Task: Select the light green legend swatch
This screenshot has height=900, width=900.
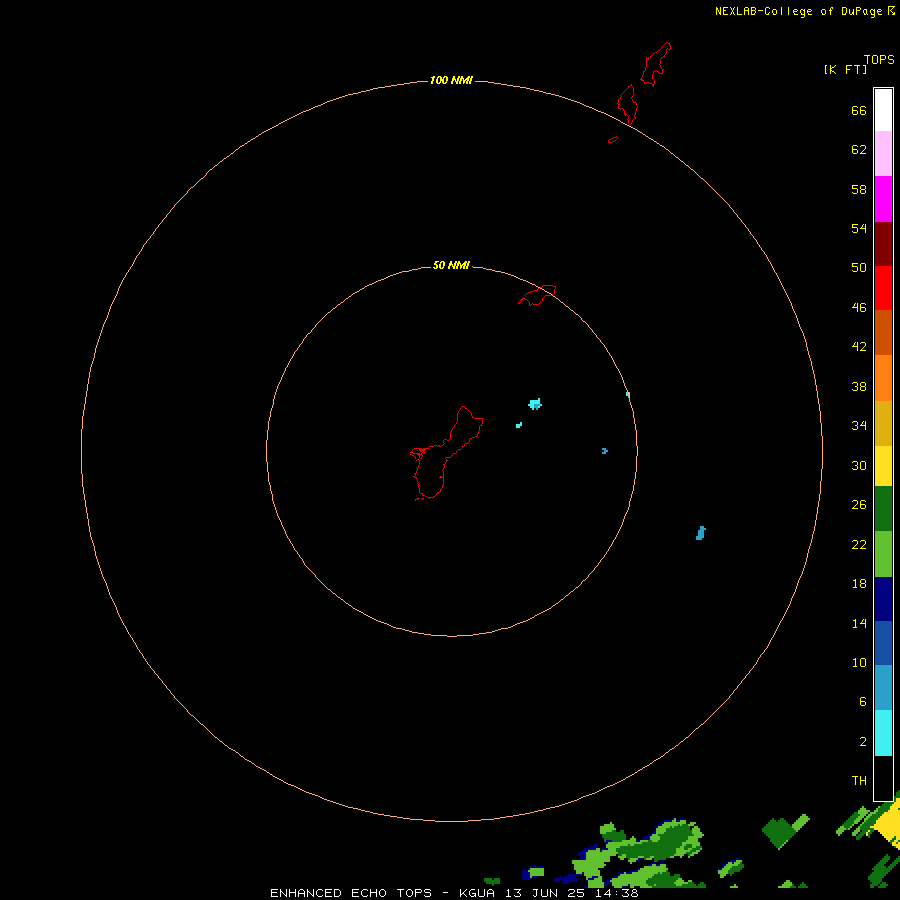Action: pos(883,554)
